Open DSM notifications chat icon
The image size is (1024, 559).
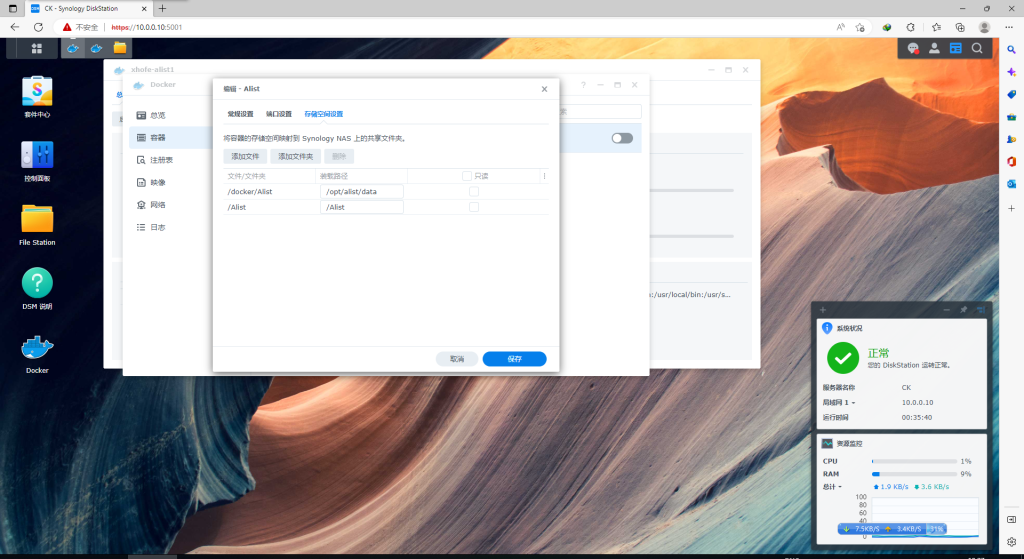(913, 48)
